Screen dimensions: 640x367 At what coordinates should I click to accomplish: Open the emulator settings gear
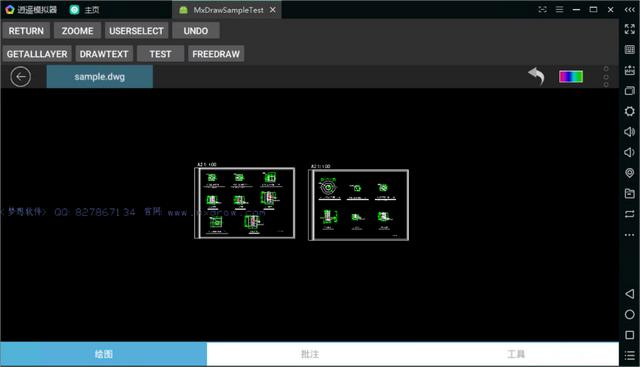[629, 111]
